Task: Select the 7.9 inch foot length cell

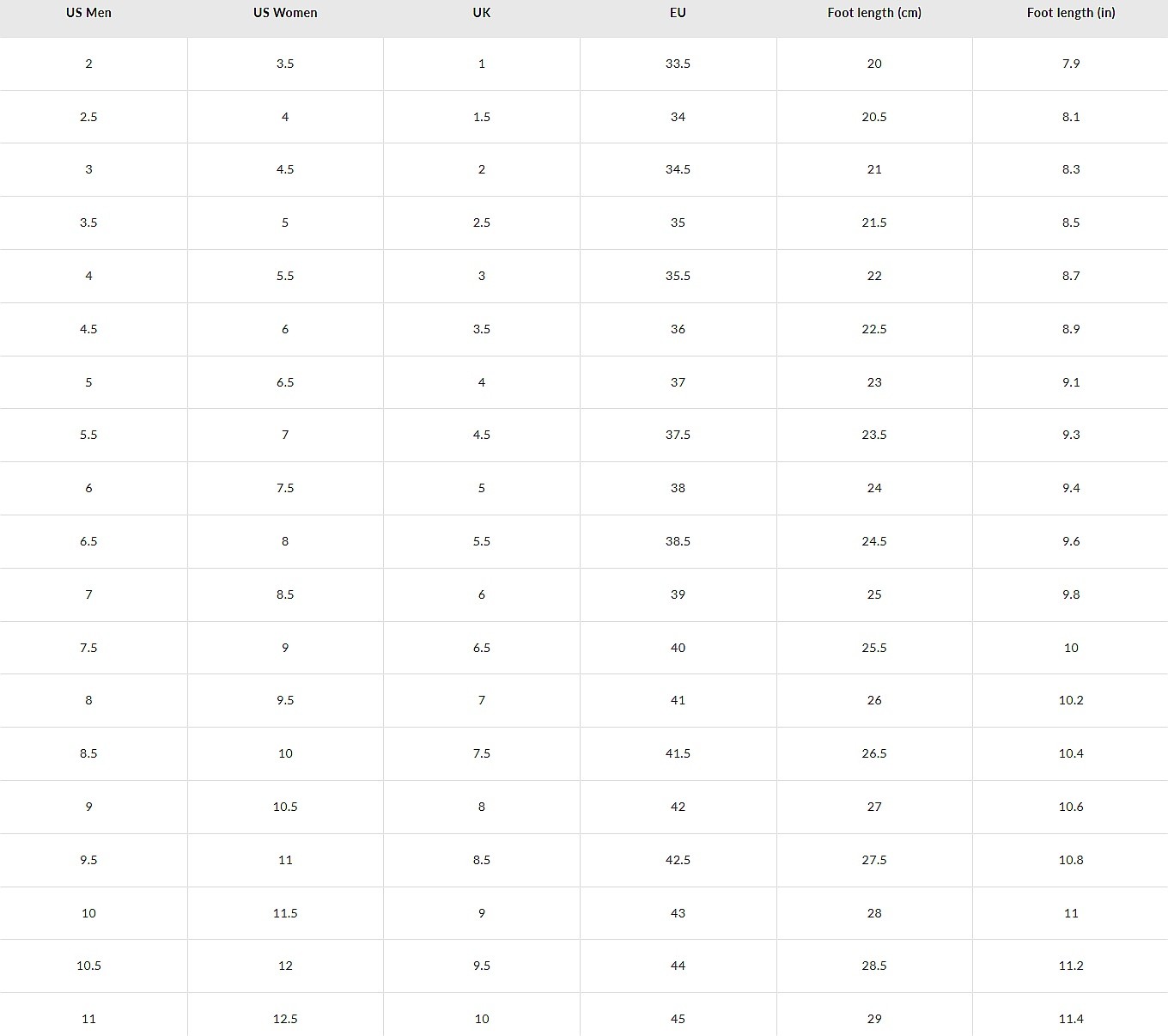Action: (x=1071, y=64)
